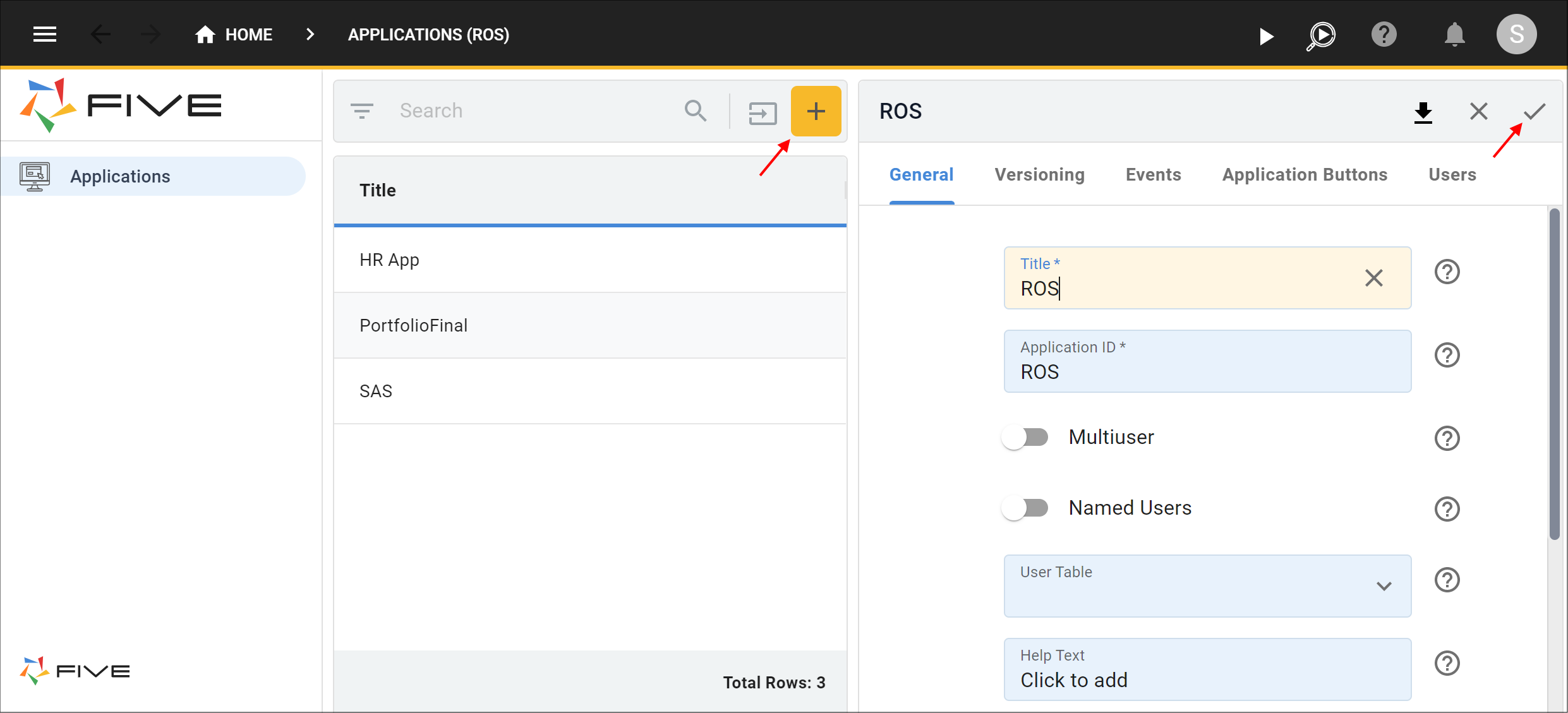Add a new application with plus button
Screen dimensions: 1568x713
click(816, 111)
